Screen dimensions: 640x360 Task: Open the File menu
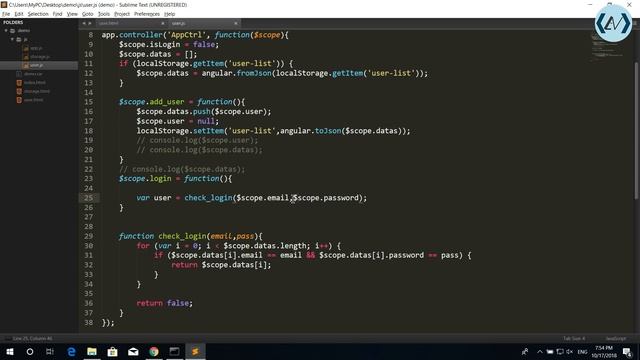coord(6,14)
